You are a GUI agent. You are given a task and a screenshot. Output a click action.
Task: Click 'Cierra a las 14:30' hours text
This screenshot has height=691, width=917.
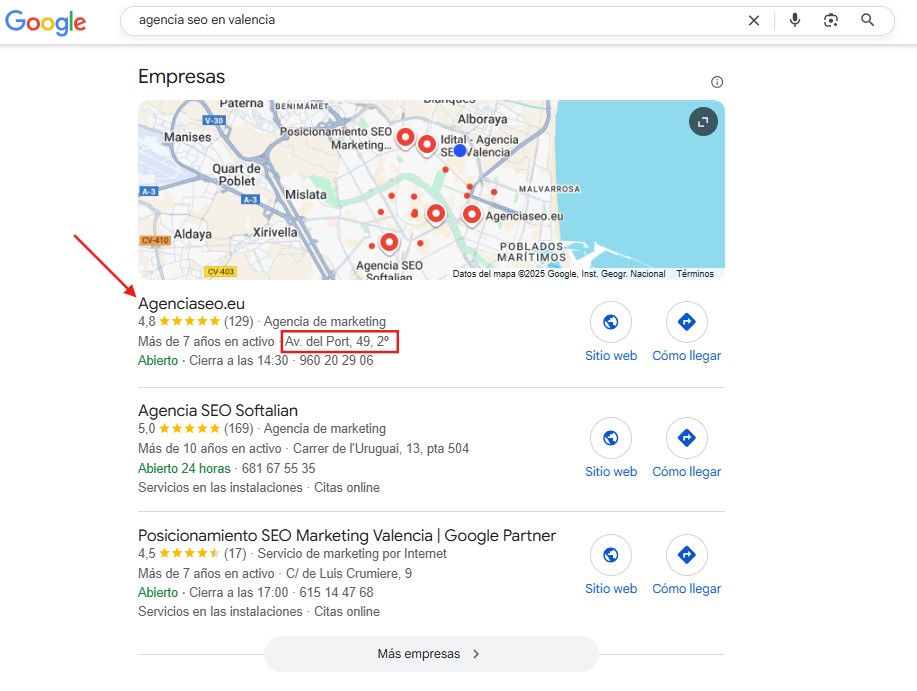tap(239, 361)
